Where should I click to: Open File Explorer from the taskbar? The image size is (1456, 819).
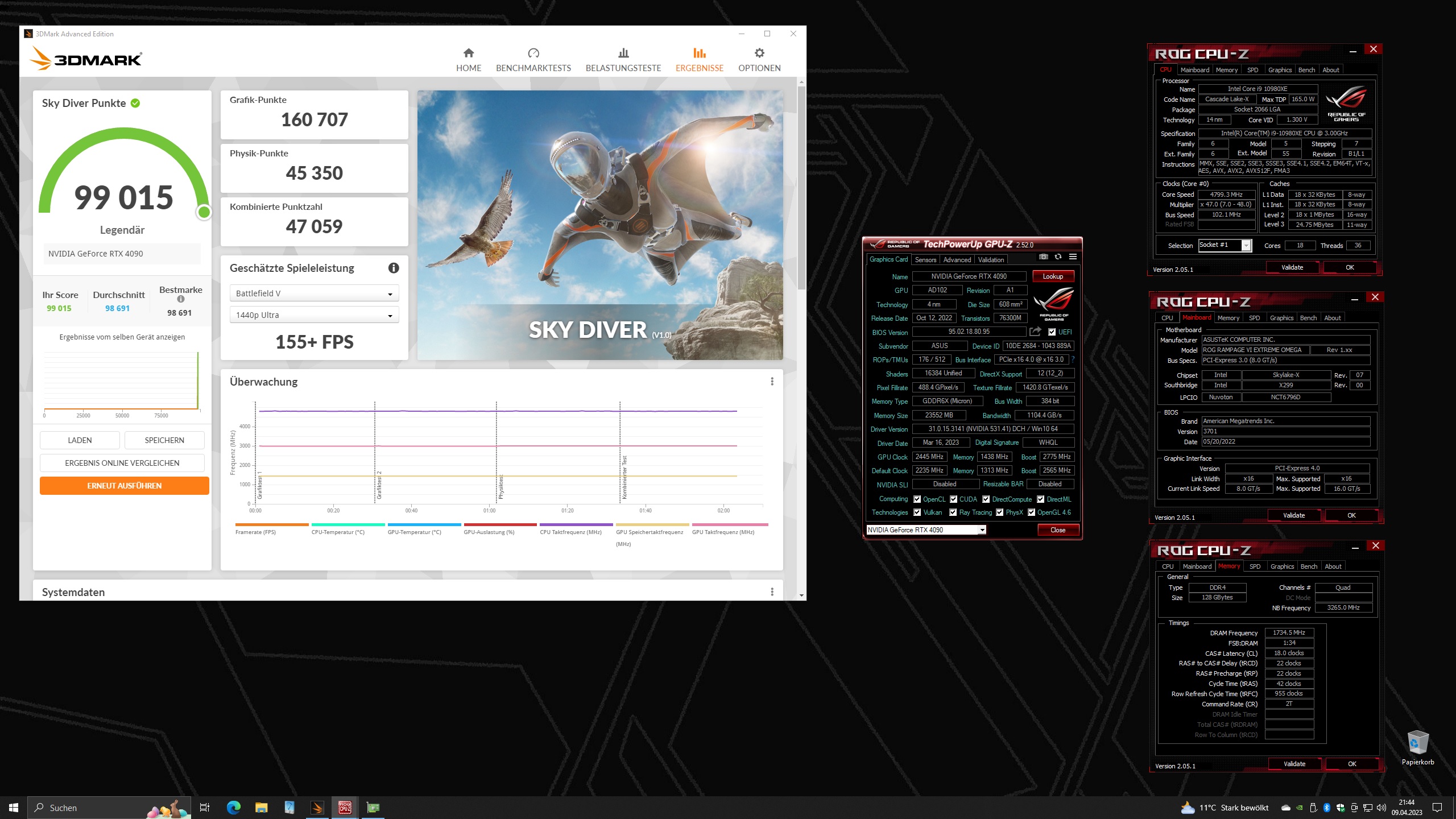(261, 808)
